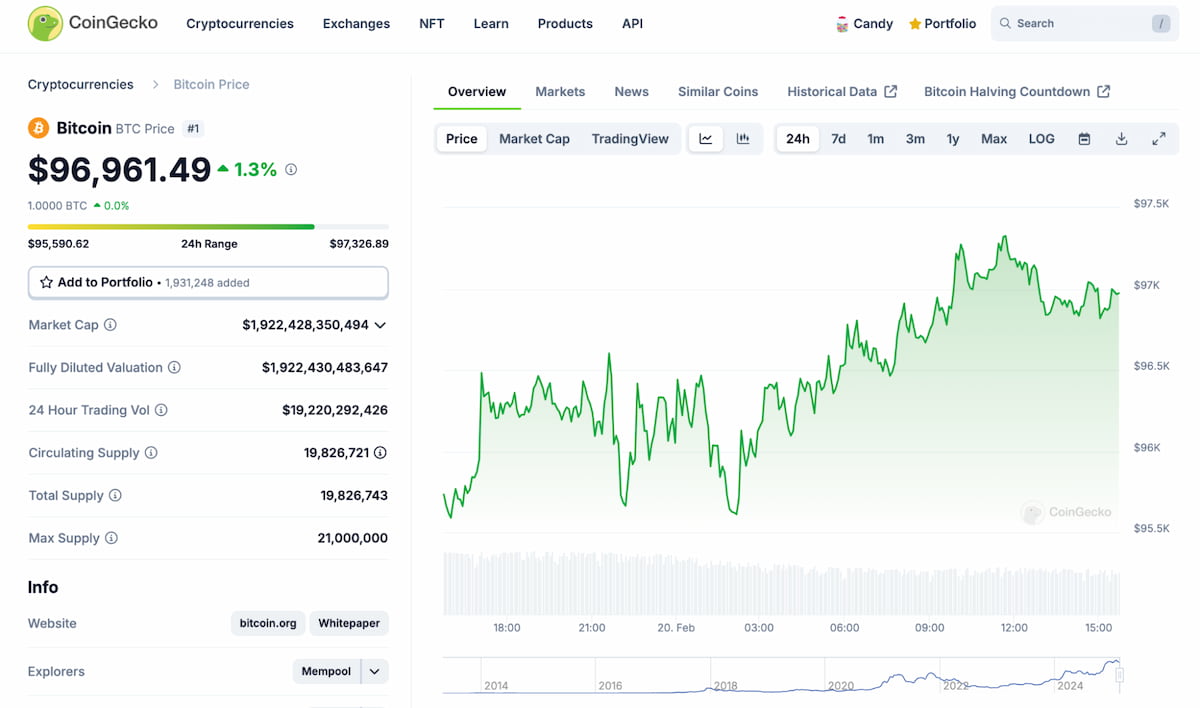Click the historical range navigator handle
The image size is (1200, 708).
1119,675
